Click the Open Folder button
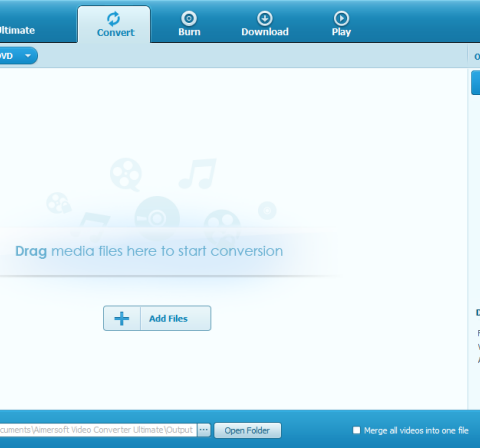This screenshot has width=480, height=448. (247, 430)
